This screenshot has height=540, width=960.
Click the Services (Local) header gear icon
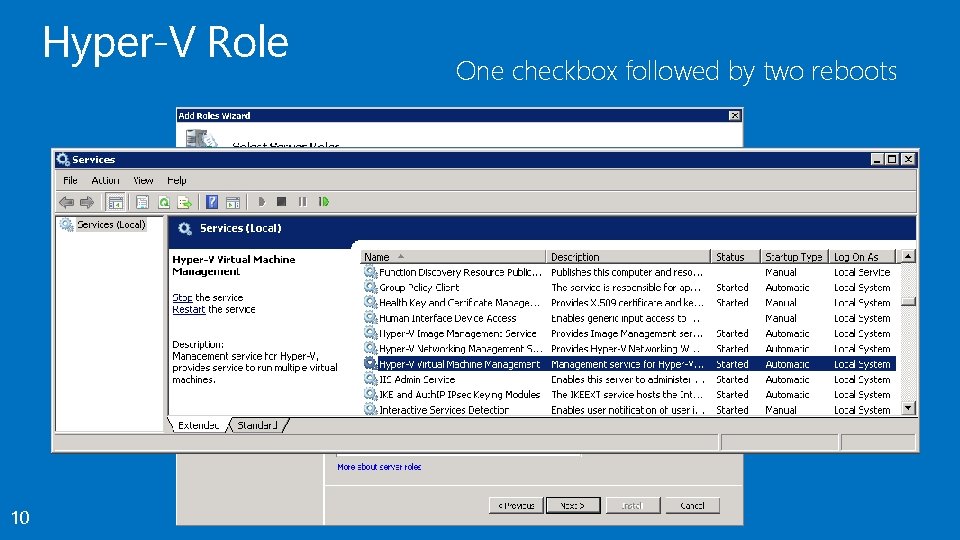click(185, 228)
